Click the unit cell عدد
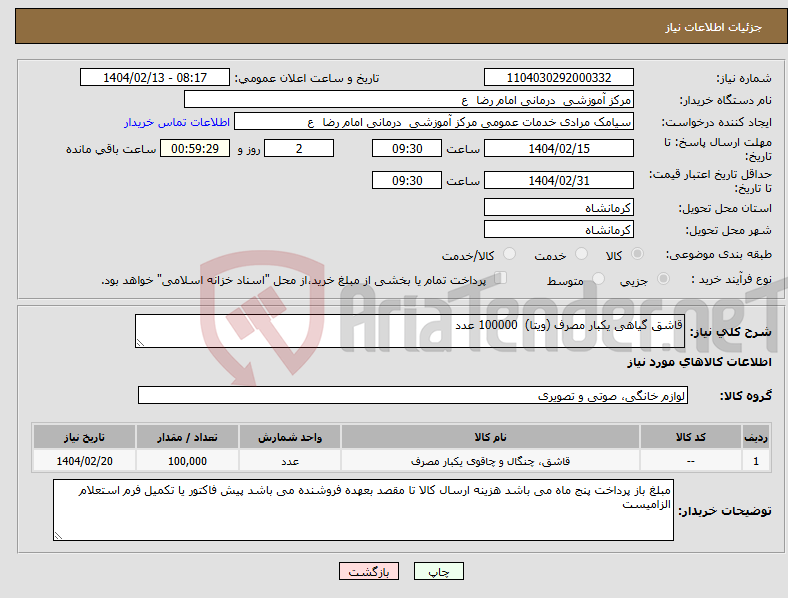Viewport: 788px width, 598px height. coord(290,461)
